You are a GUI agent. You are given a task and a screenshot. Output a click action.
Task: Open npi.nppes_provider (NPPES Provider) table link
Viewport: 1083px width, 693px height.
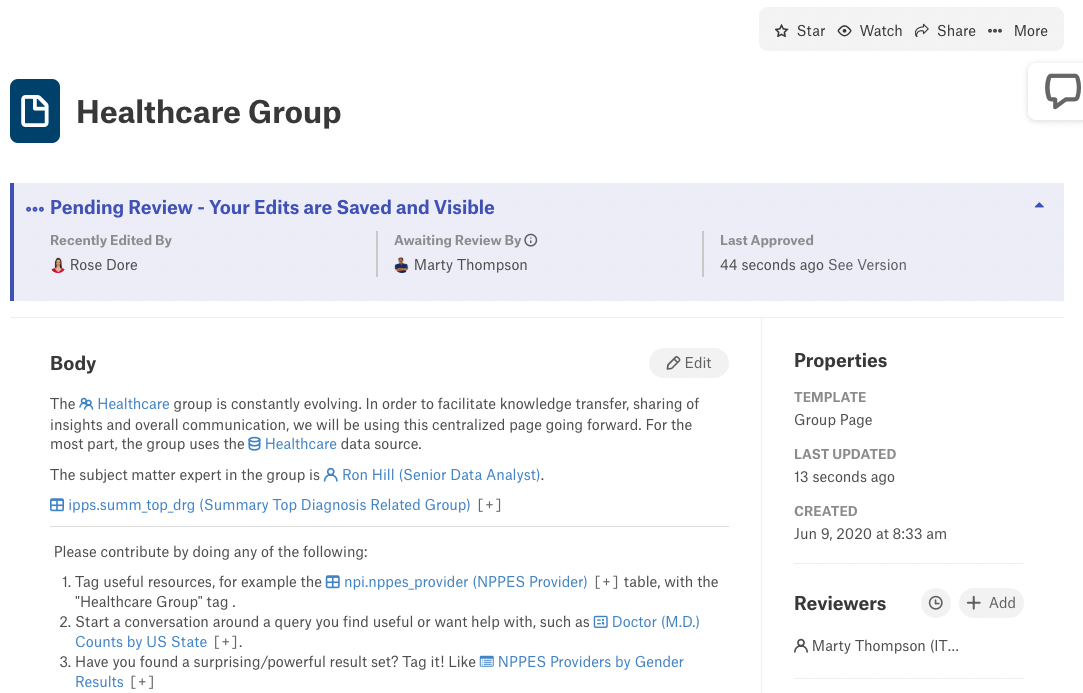pos(466,582)
